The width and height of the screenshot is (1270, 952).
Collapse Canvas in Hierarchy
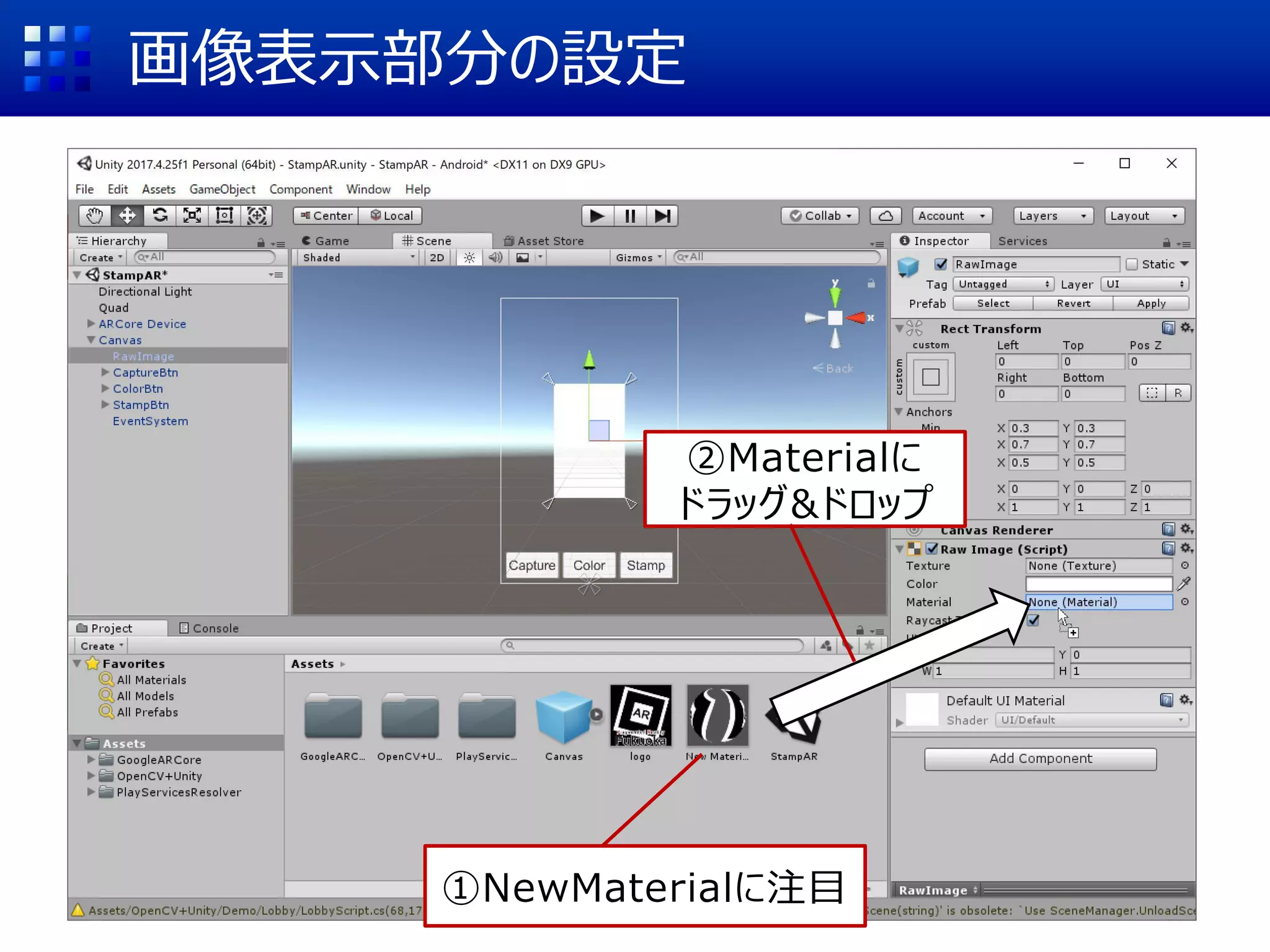pyautogui.click(x=91, y=340)
